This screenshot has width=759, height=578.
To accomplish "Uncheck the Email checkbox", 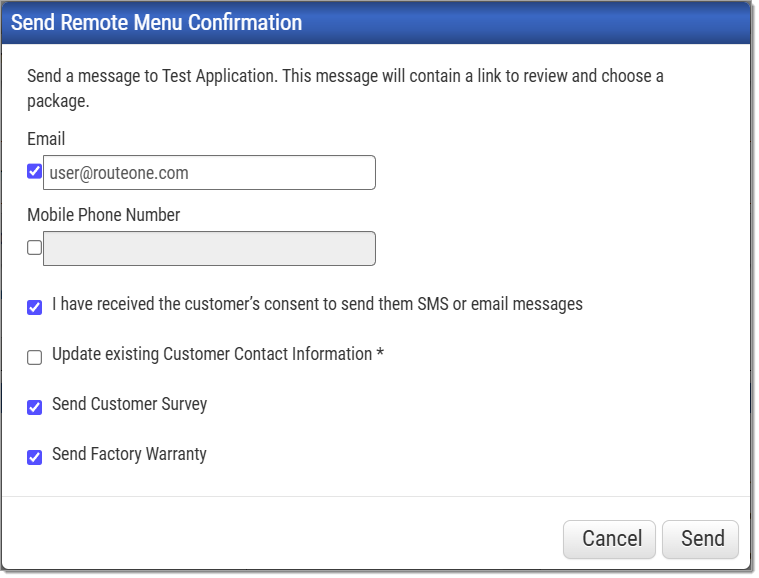I will point(34,171).
